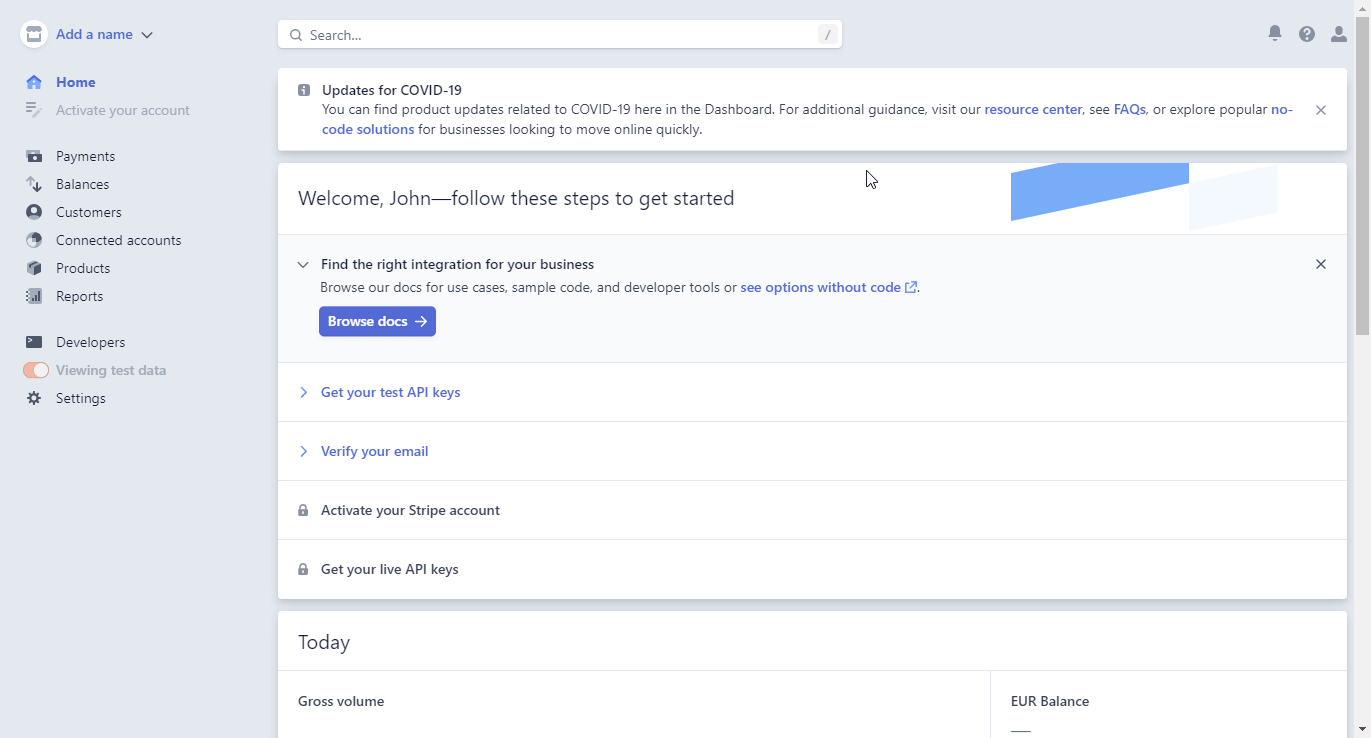Select Activate your account in sidebar
The image size is (1371, 738).
point(122,110)
